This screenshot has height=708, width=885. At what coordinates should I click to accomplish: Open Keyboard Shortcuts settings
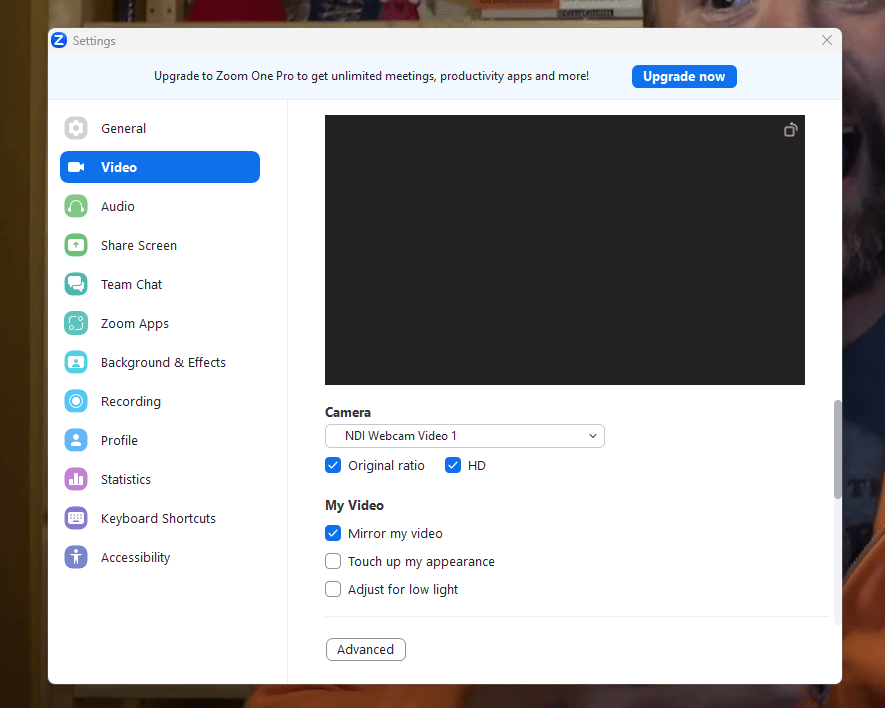160,518
